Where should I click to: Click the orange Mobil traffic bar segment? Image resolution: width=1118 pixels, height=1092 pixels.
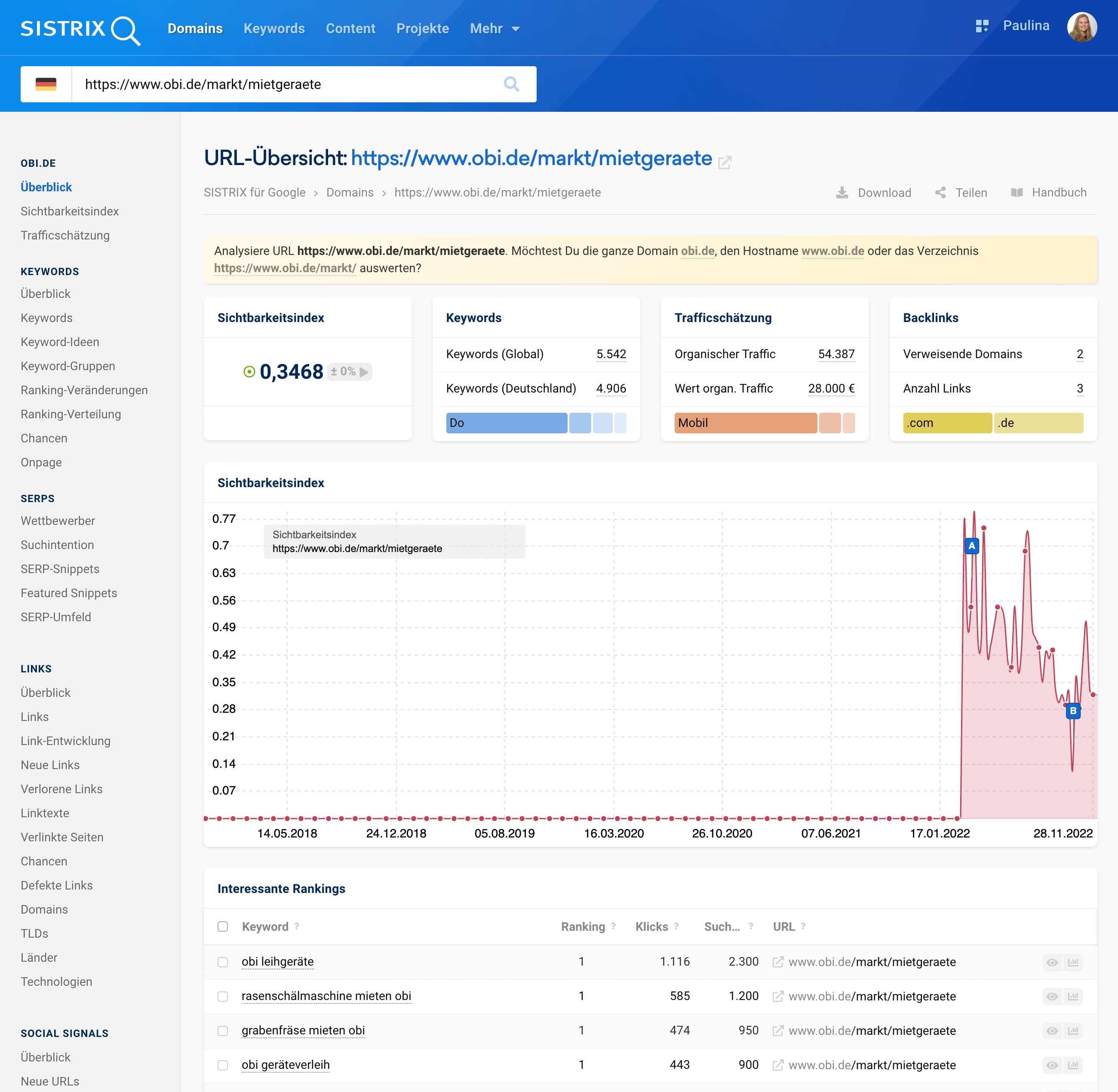tap(745, 423)
